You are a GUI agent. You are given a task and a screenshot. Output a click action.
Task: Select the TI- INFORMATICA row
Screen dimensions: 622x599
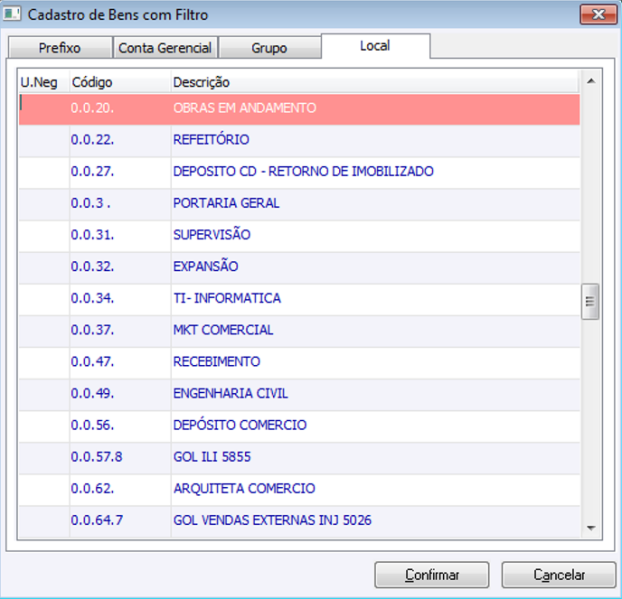click(x=299, y=299)
